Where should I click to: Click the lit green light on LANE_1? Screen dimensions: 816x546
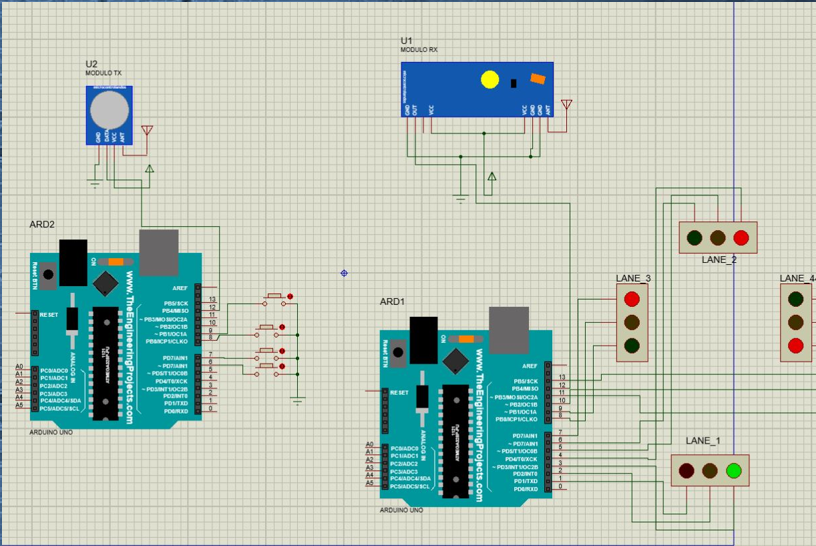click(x=735, y=470)
